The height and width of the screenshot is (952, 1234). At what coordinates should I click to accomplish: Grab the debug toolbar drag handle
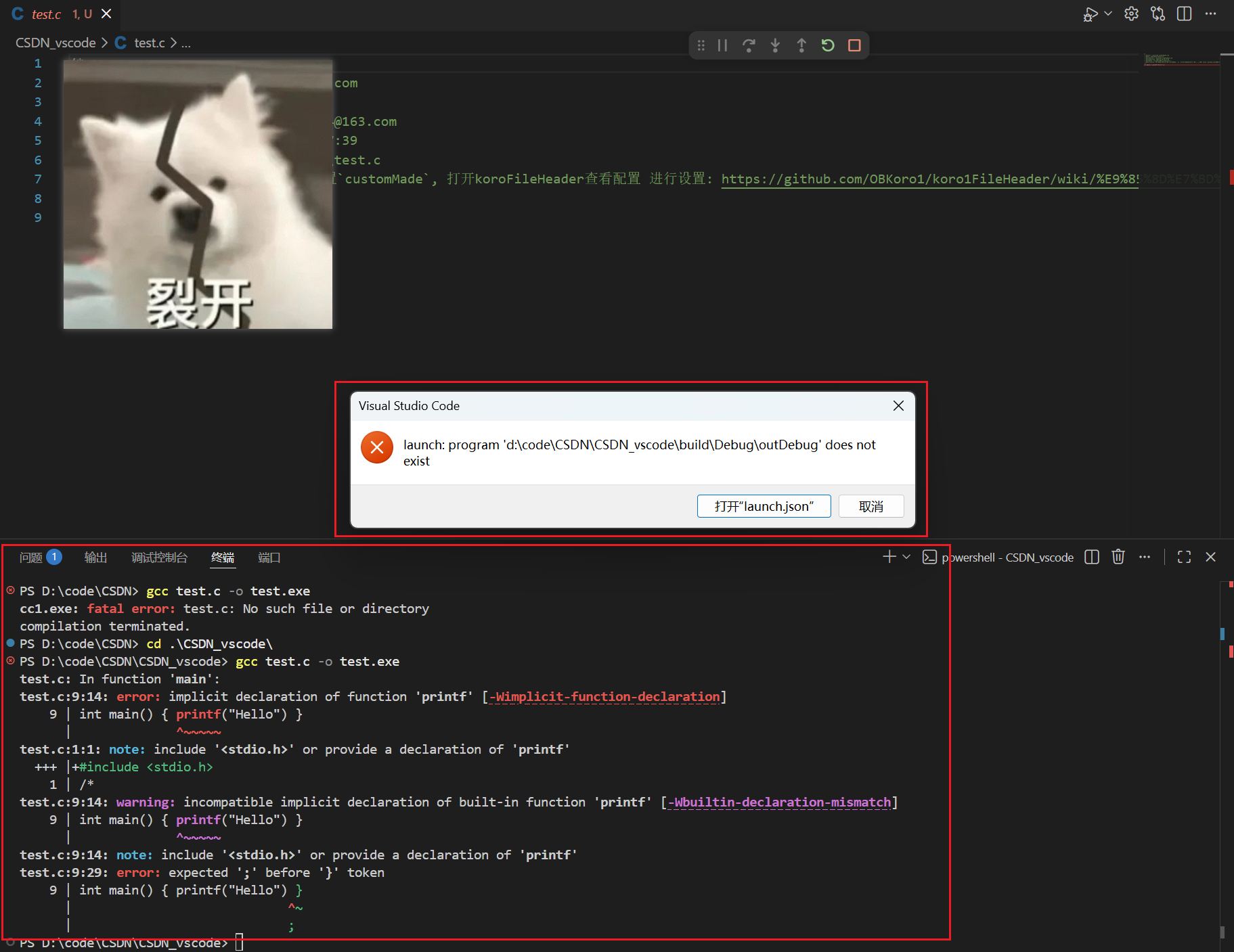(701, 45)
